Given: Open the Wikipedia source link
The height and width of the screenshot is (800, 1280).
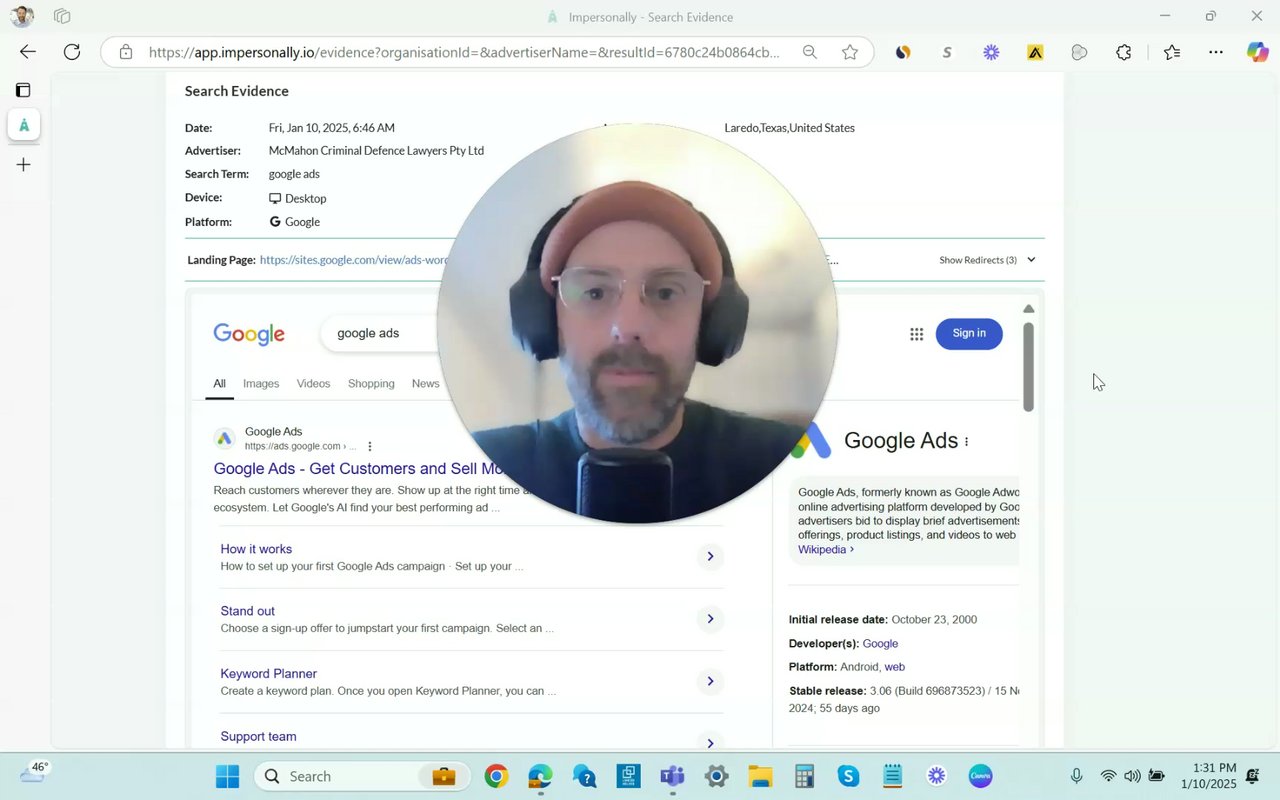Looking at the screenshot, I should click(x=825, y=550).
